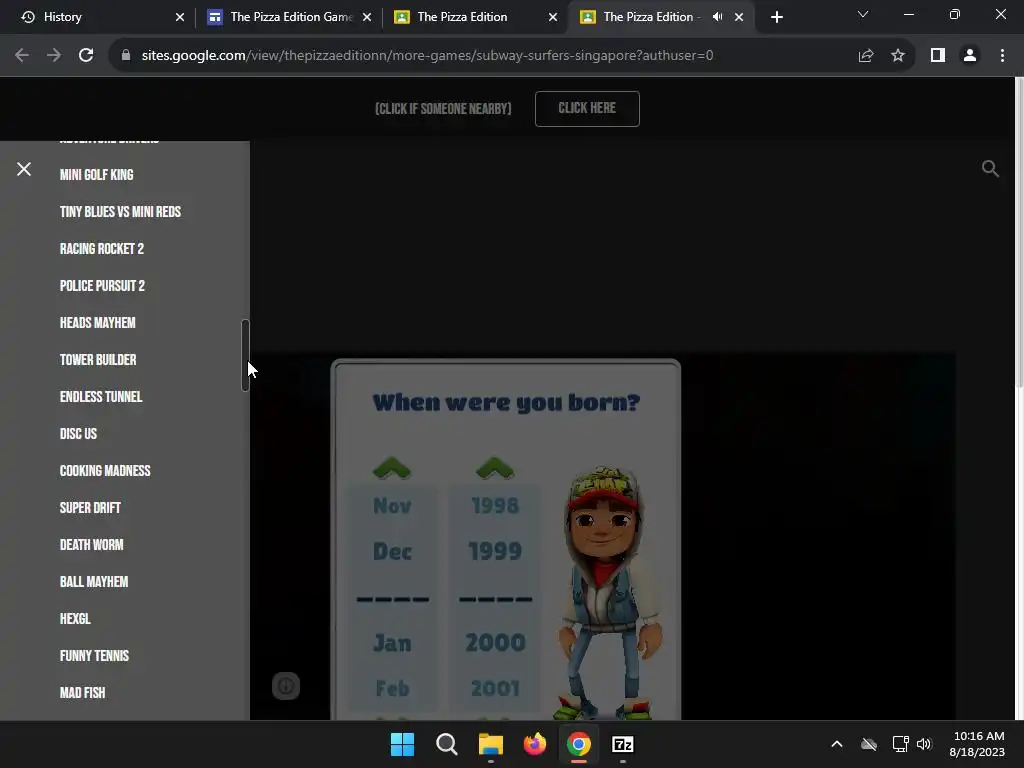Open Windows taskbar search
Screen dimensions: 1024x768
click(x=447, y=744)
